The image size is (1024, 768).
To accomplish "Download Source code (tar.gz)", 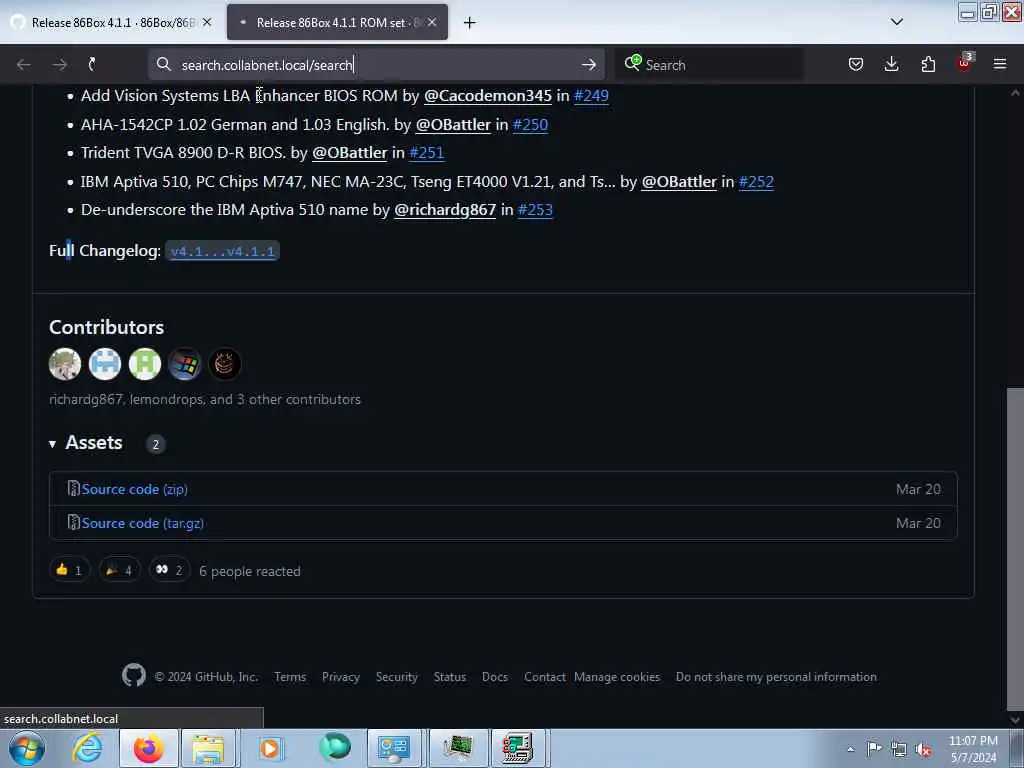I will coord(142,523).
